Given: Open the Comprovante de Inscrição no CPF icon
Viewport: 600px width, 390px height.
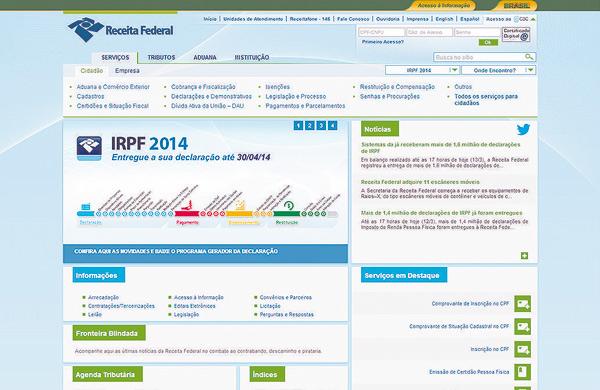Looking at the screenshot, I should pyautogui.click(x=522, y=304).
